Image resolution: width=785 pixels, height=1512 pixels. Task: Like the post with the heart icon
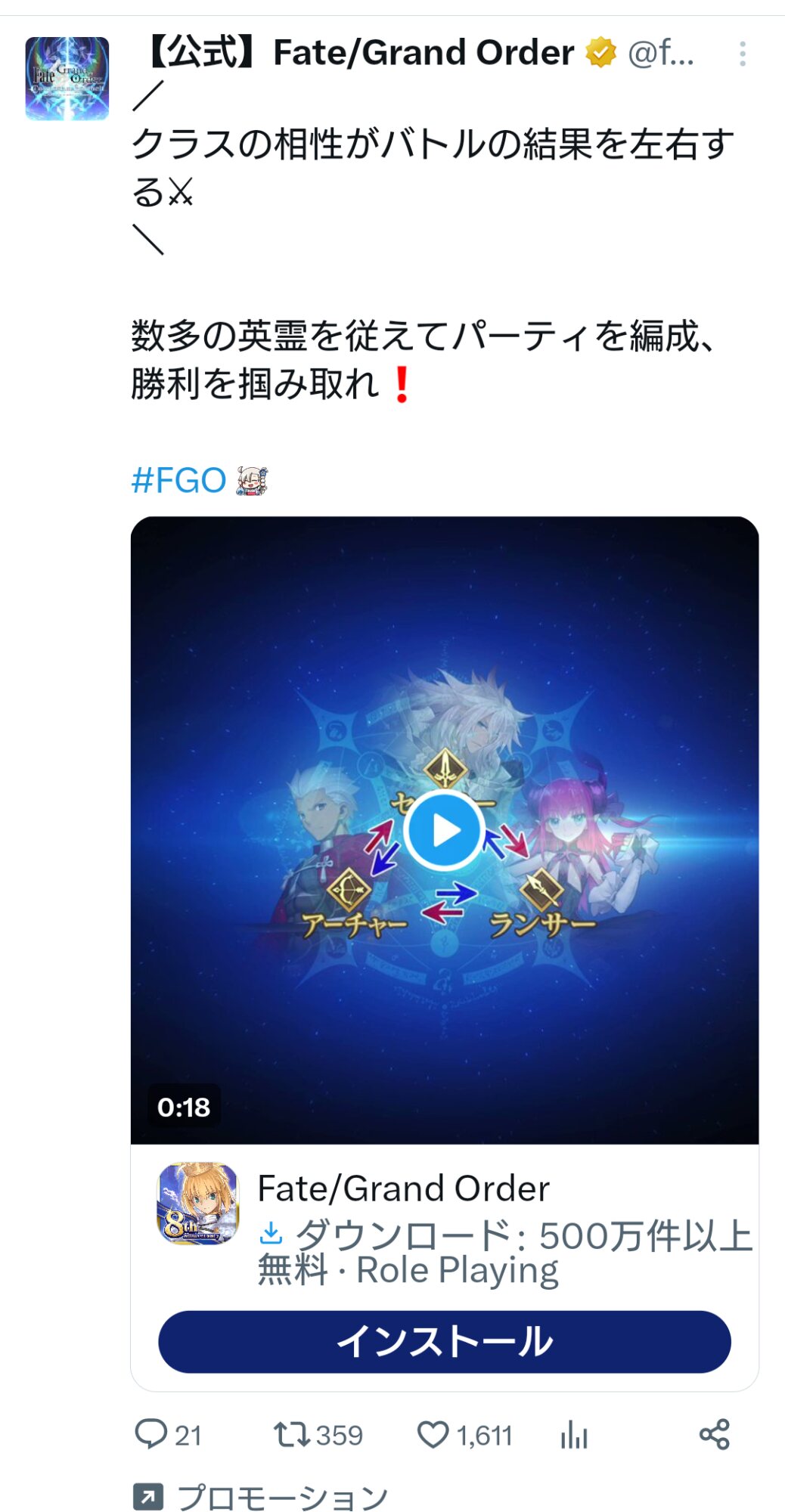pyautogui.click(x=433, y=1435)
